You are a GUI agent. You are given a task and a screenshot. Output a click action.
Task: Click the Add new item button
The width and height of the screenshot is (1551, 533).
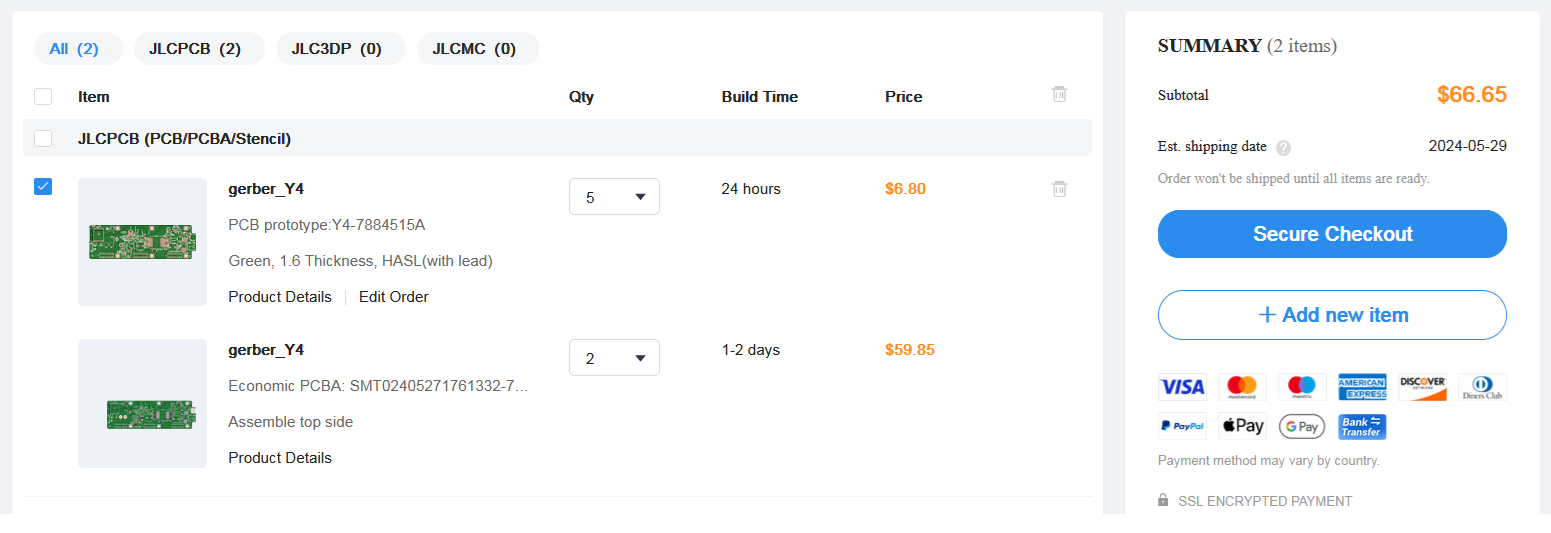point(1332,315)
